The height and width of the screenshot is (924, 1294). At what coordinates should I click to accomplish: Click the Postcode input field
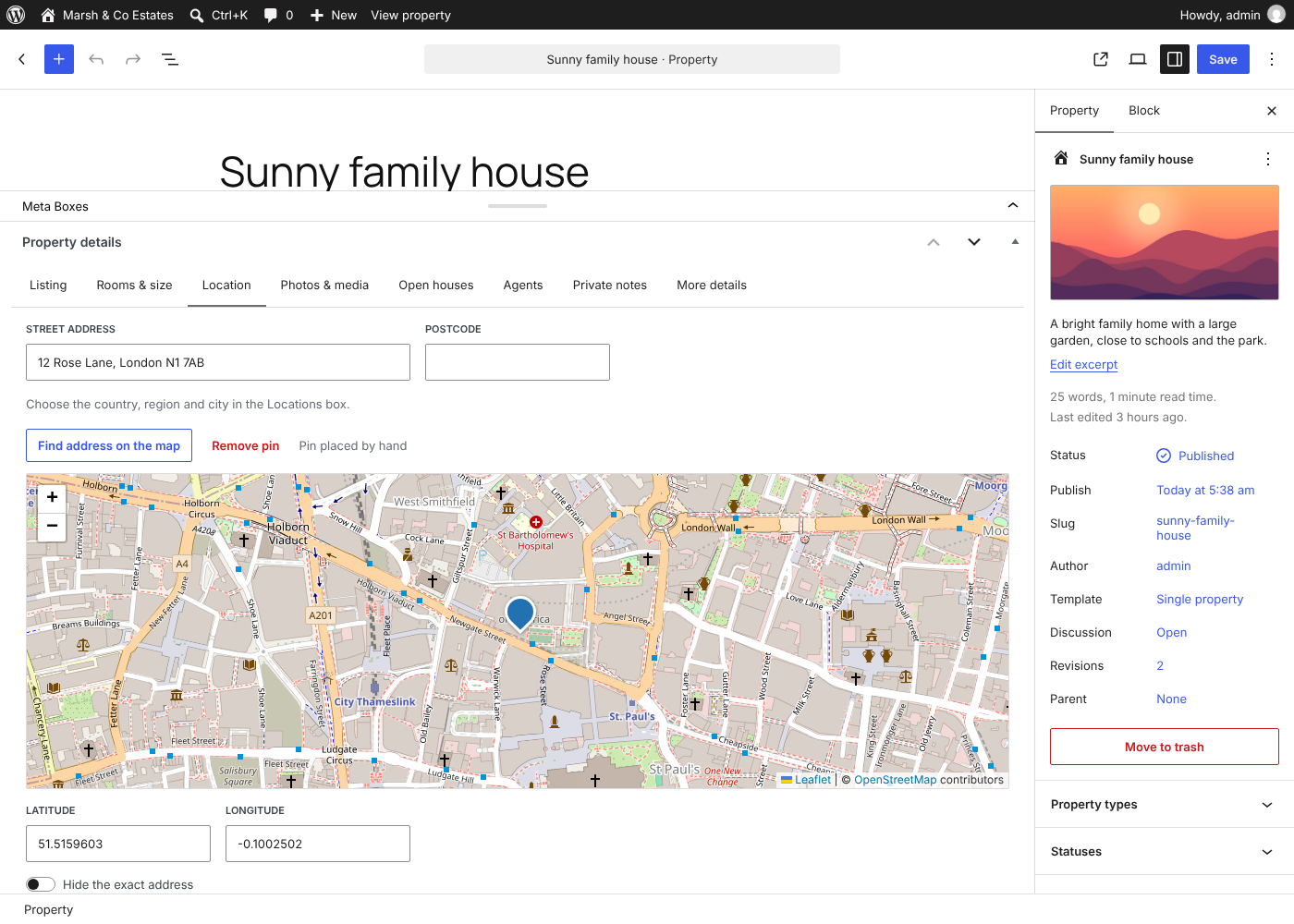[x=518, y=362]
